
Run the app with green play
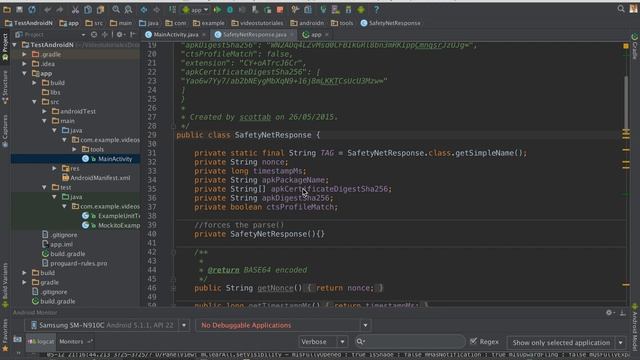click(218, 9)
